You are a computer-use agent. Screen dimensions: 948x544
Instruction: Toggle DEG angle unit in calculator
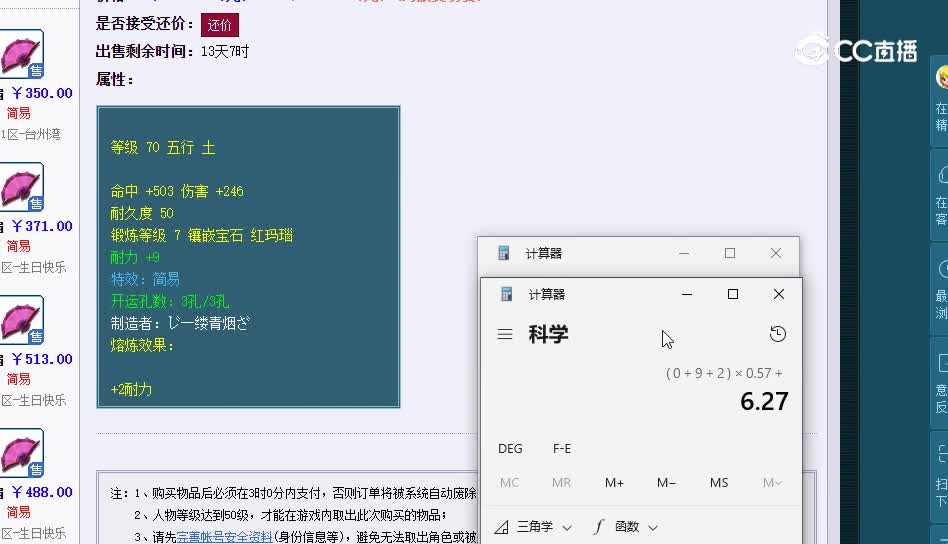point(510,448)
